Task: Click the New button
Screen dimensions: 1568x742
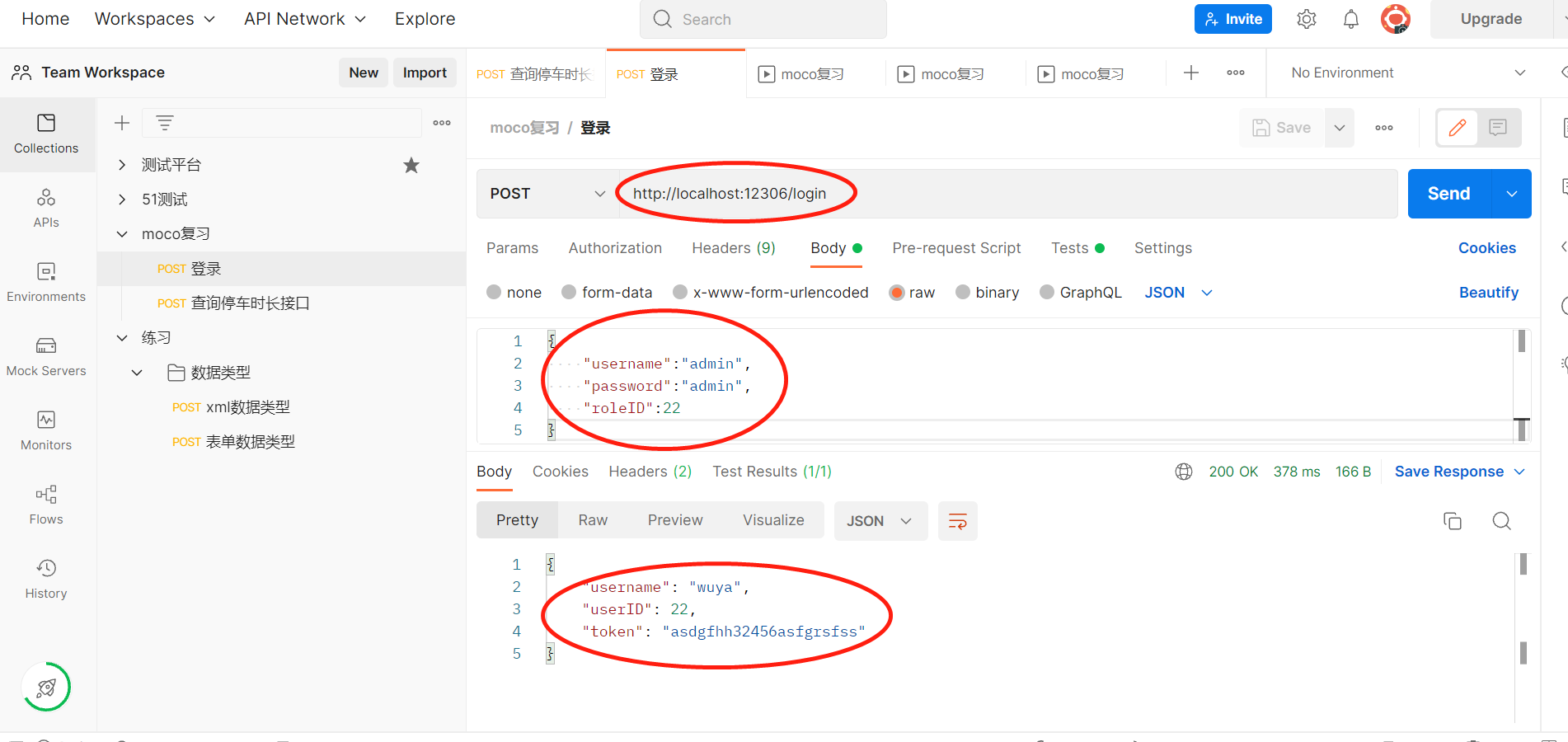Action: pyautogui.click(x=364, y=73)
